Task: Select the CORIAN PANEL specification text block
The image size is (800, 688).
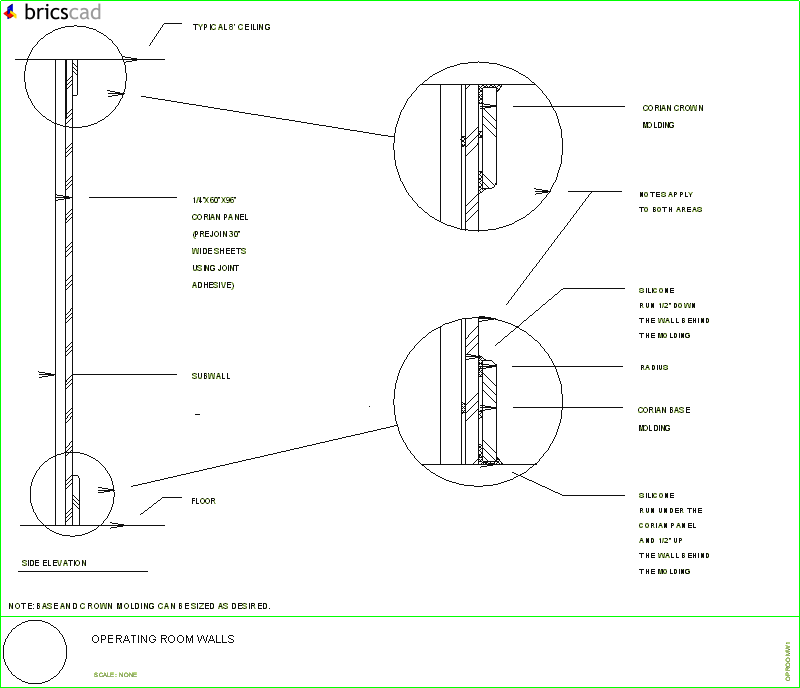Action: pos(218,242)
